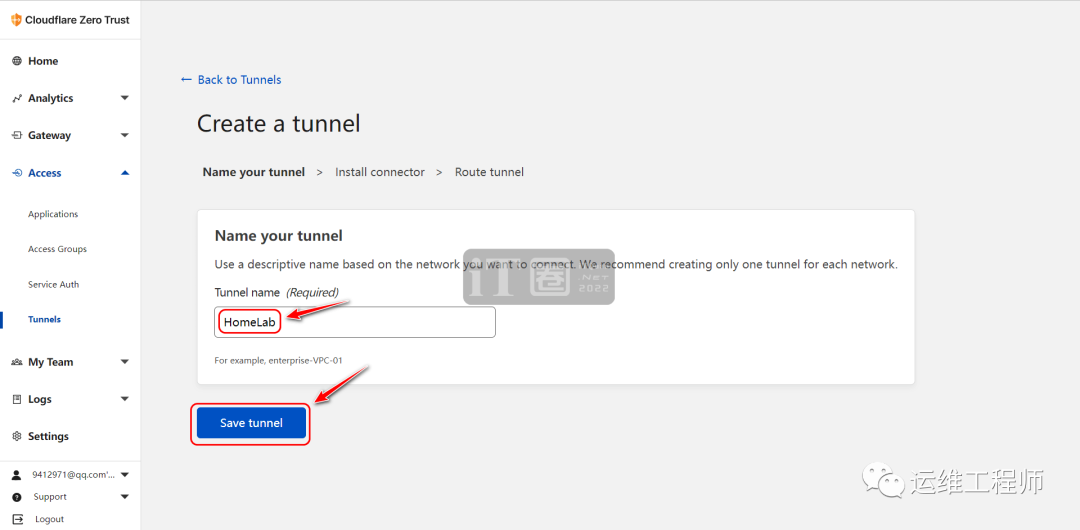This screenshot has height=530, width=1080.
Task: Click the Logout link text
Action: coord(50,519)
